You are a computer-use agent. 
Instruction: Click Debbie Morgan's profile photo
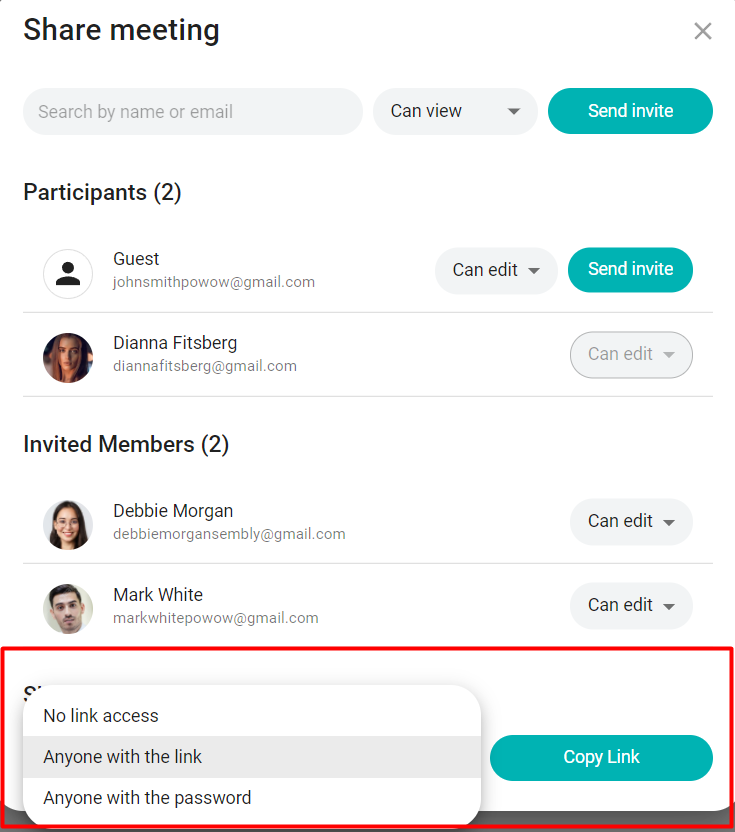tap(68, 524)
